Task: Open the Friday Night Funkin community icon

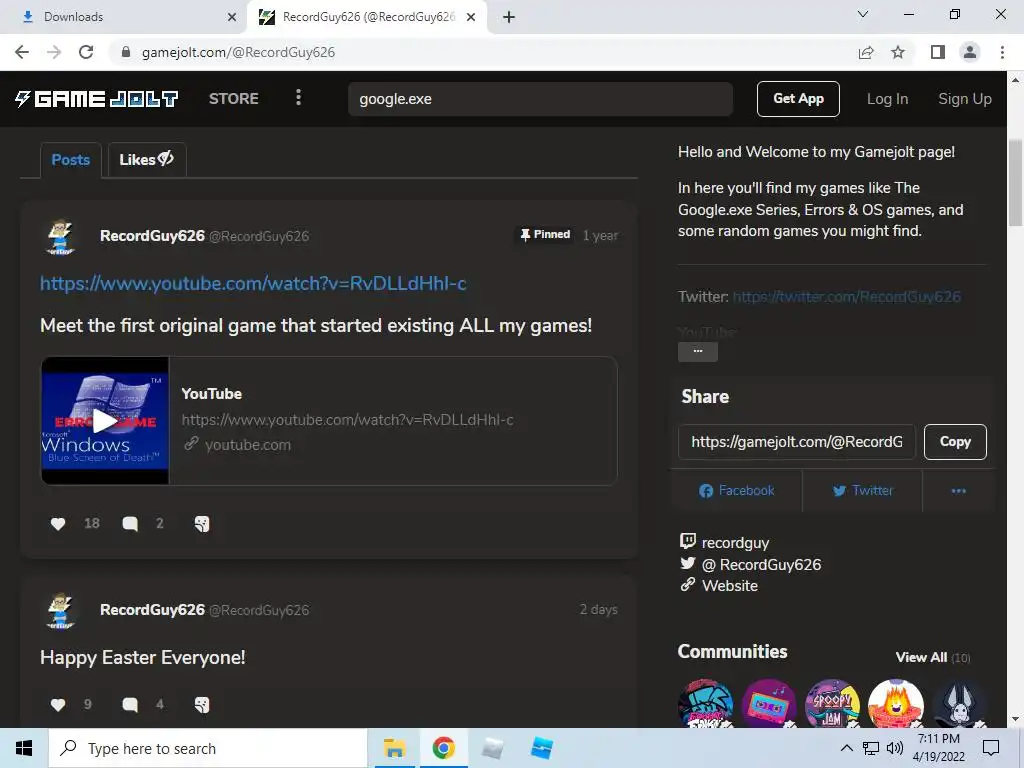Action: tap(706, 705)
